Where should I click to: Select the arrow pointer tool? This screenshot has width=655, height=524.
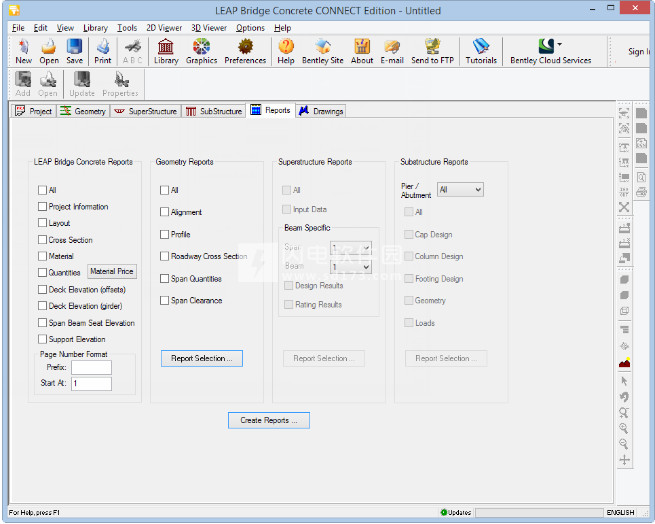(x=625, y=381)
